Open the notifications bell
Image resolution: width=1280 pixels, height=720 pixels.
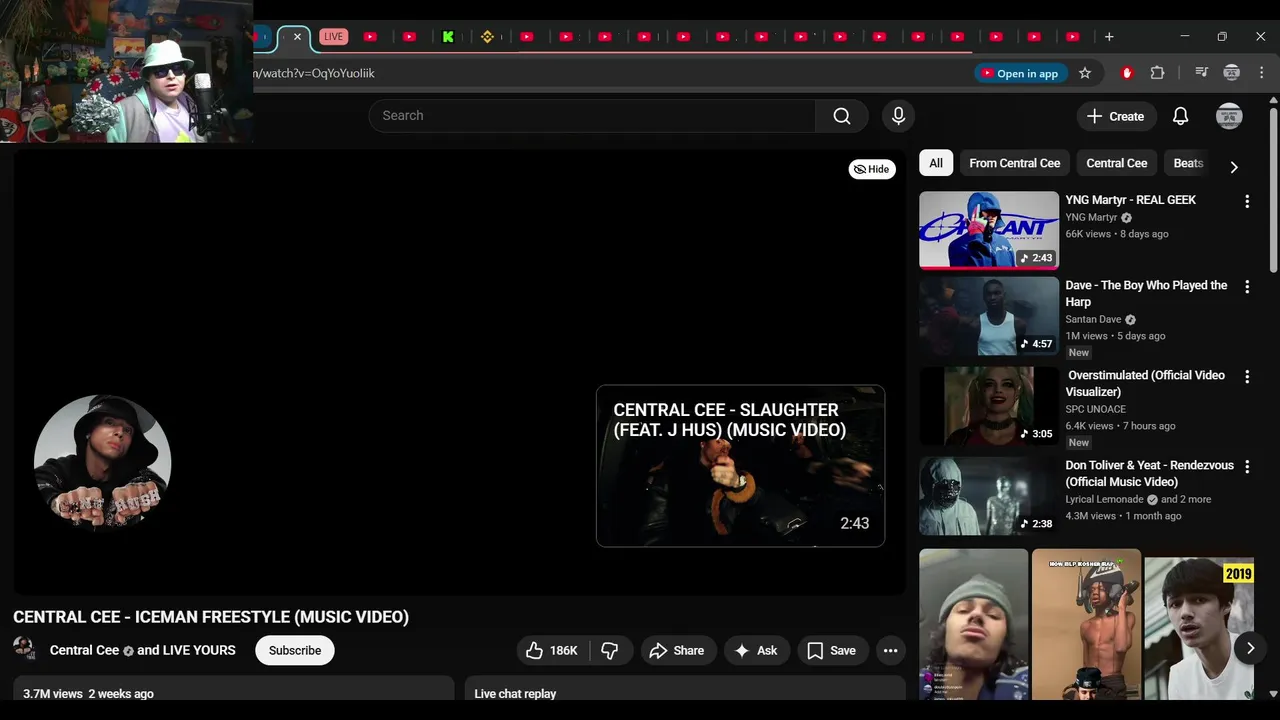coord(1180,116)
